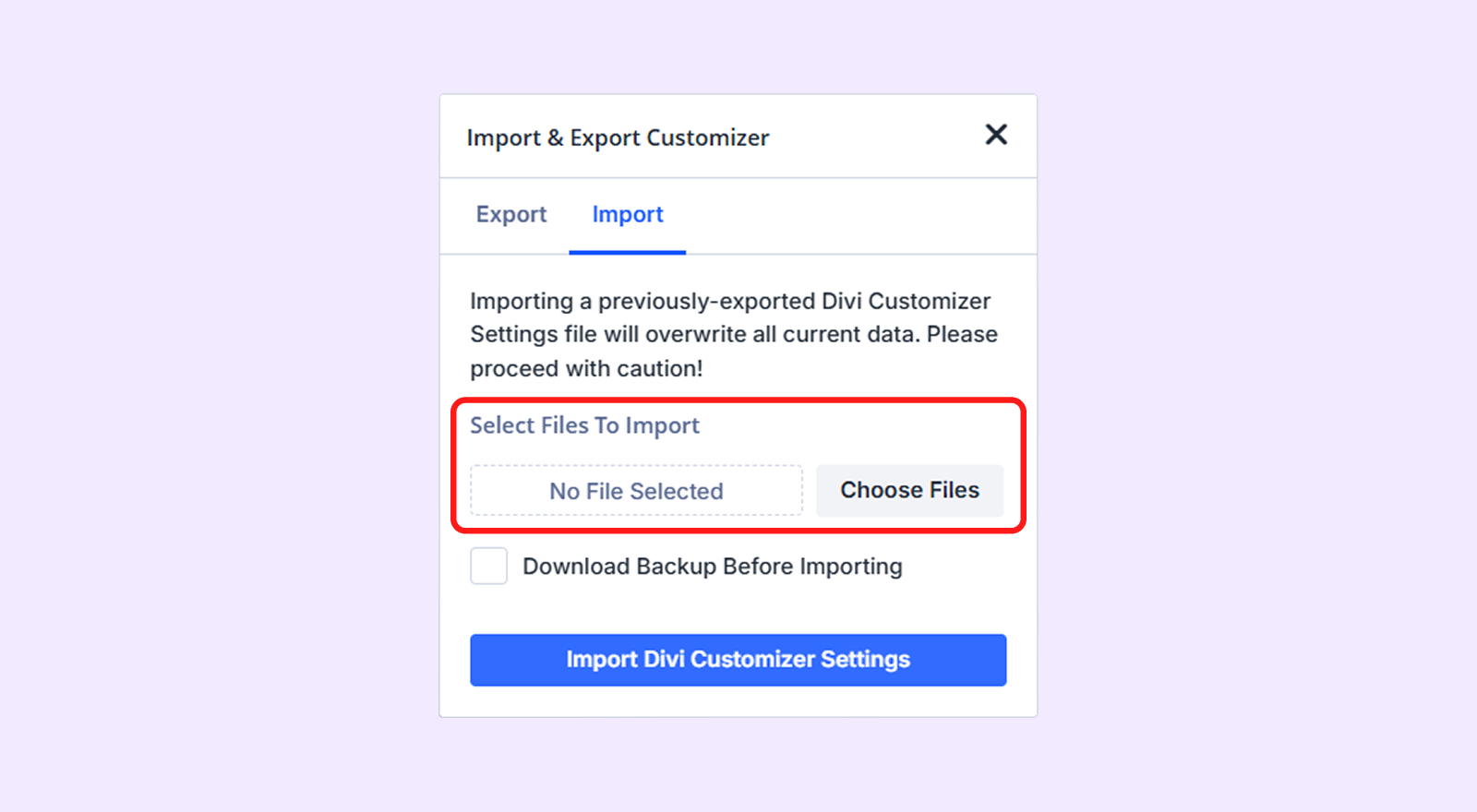
Task: Click blank space beneath the Import button
Action: click(x=738, y=701)
